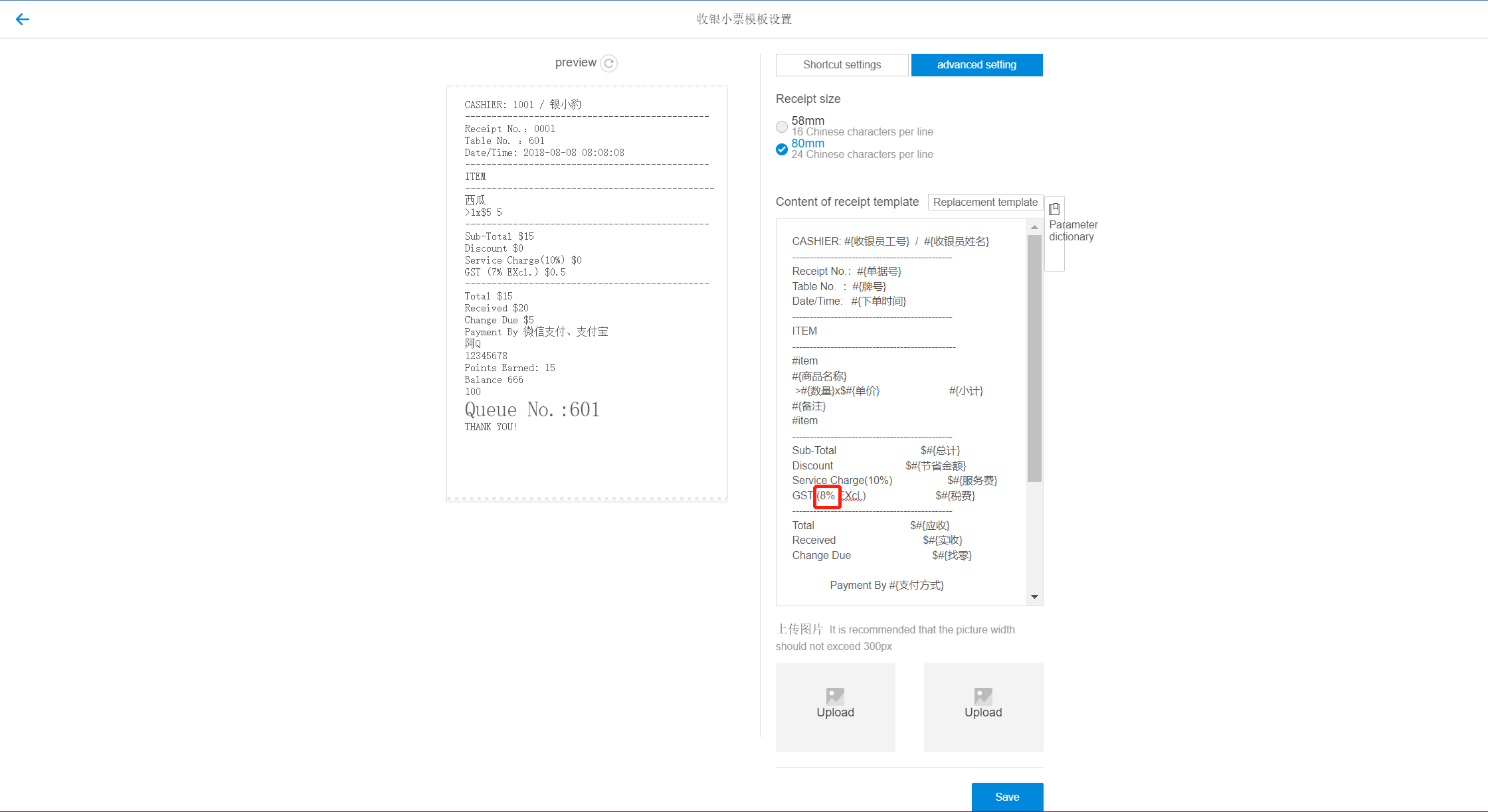Click the template editor scrollbar thumb
The height and width of the screenshot is (812, 1488).
(1034, 359)
